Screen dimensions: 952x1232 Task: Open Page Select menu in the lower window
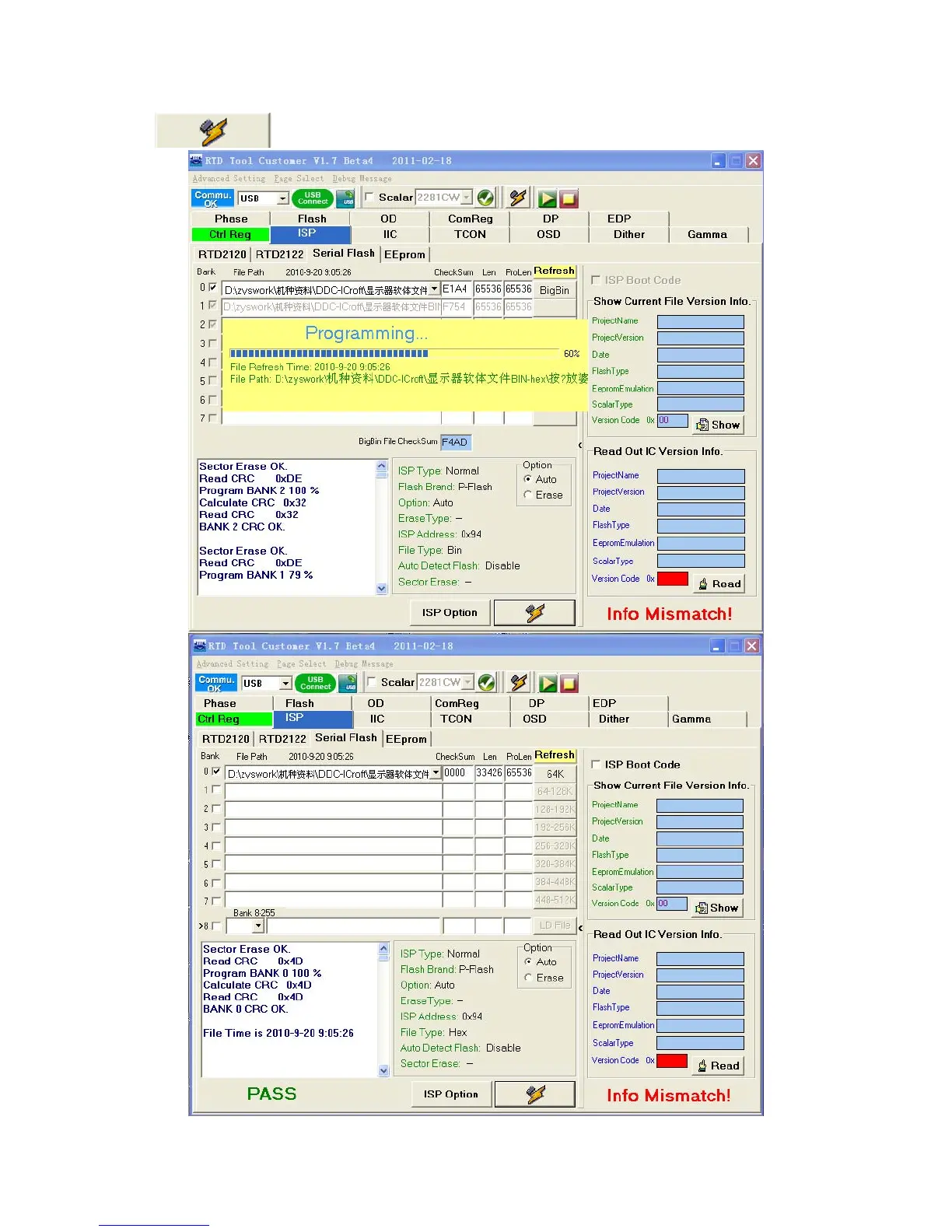[302, 664]
